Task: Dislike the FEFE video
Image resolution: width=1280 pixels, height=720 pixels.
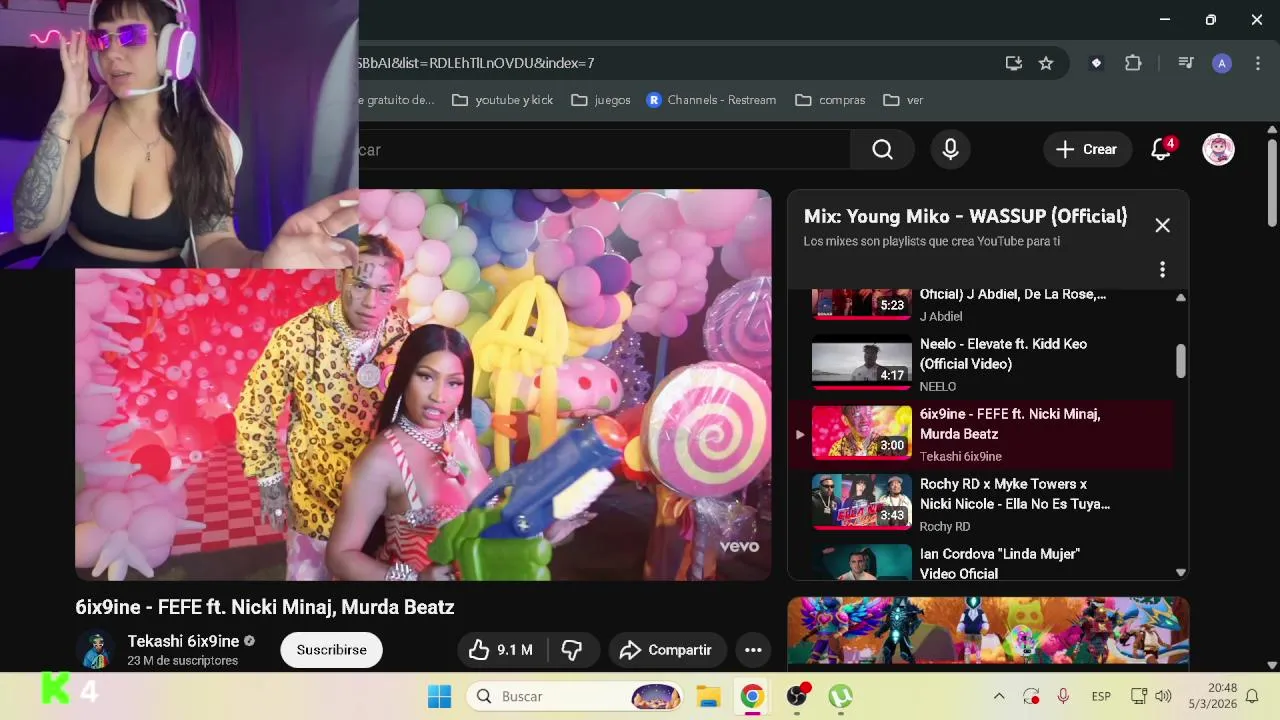Action: [x=572, y=650]
